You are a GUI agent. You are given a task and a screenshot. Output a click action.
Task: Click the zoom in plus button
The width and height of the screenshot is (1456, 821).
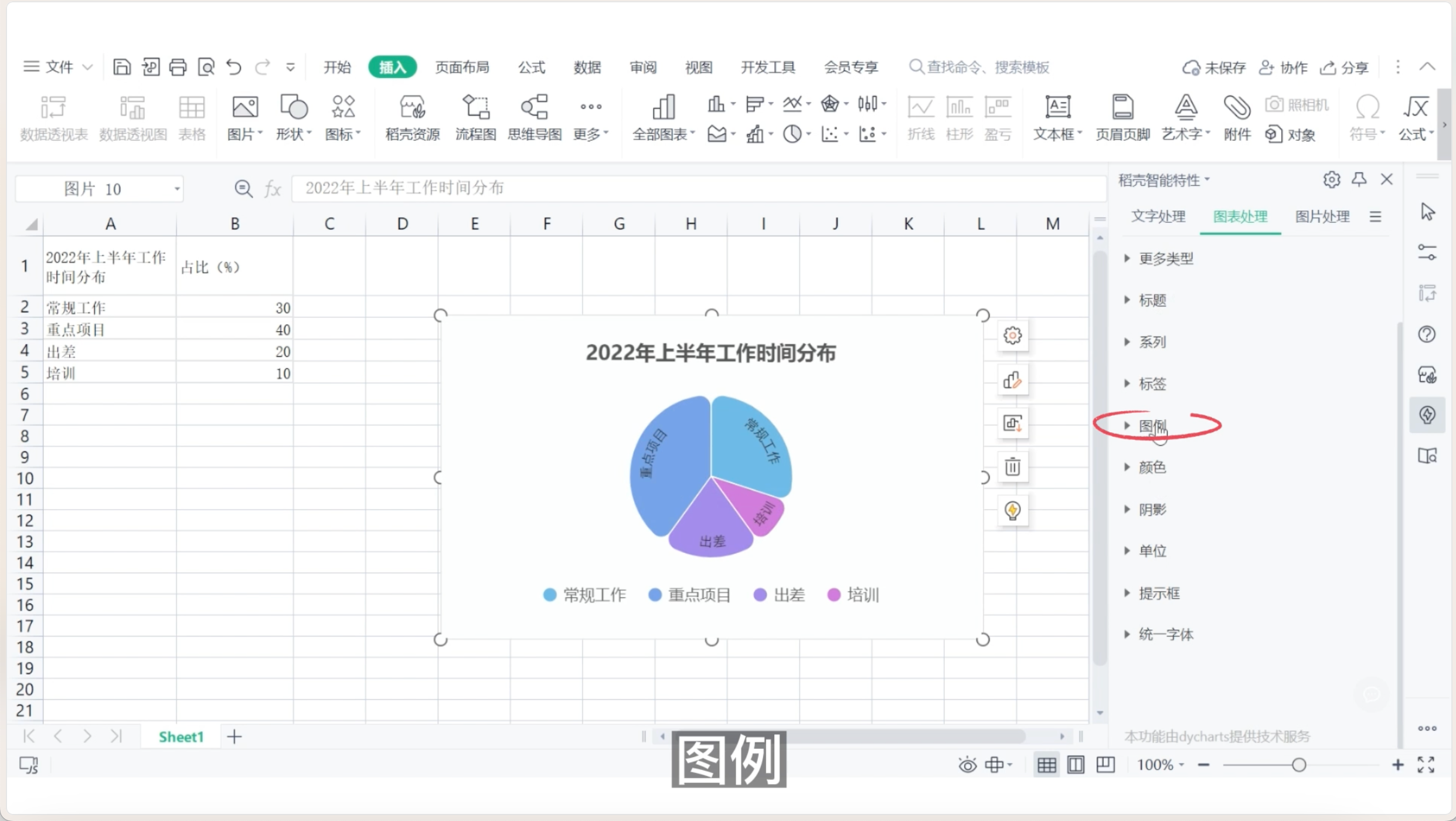[x=1398, y=765]
